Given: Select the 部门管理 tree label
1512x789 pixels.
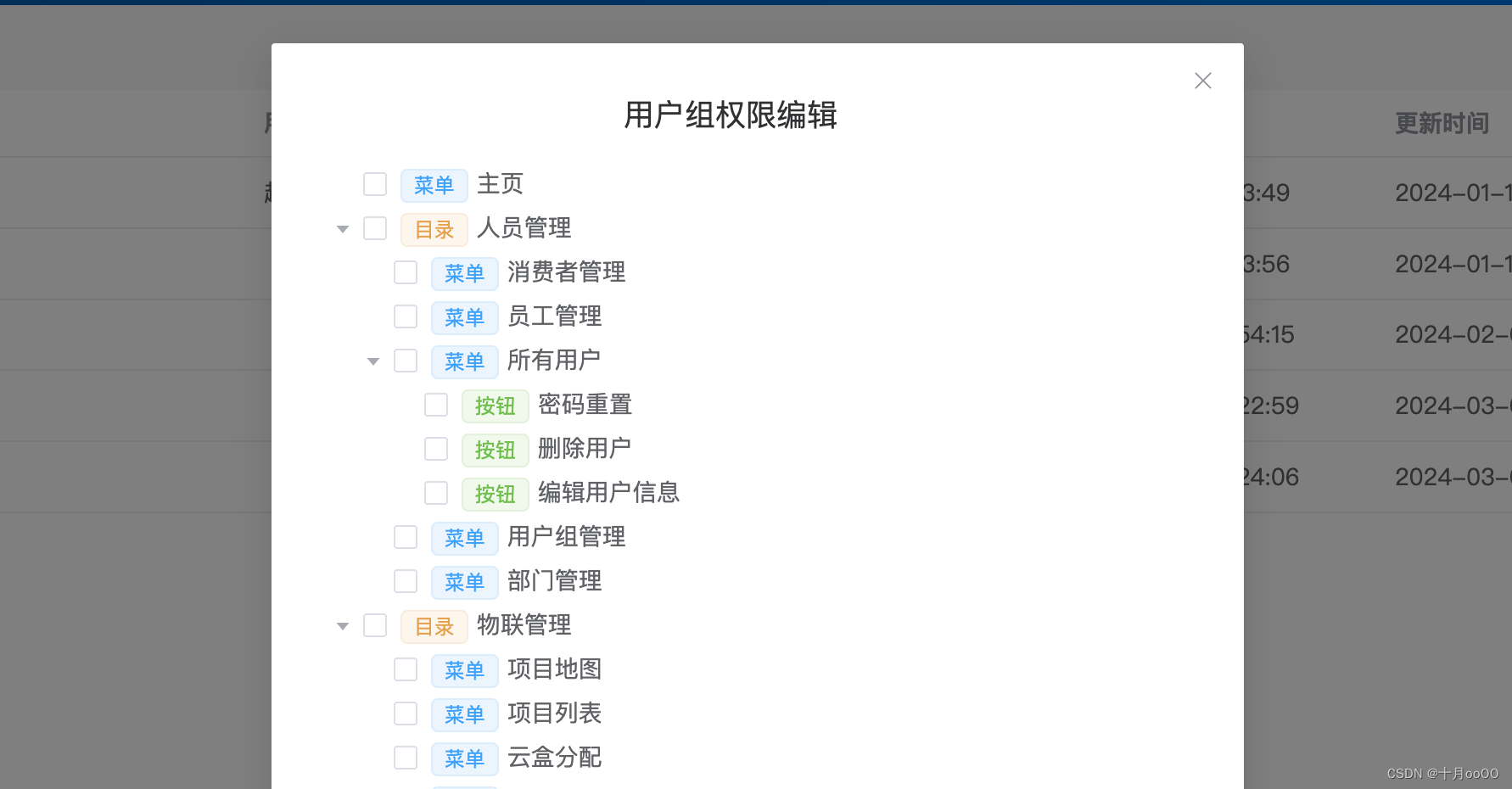Looking at the screenshot, I should [x=555, y=581].
